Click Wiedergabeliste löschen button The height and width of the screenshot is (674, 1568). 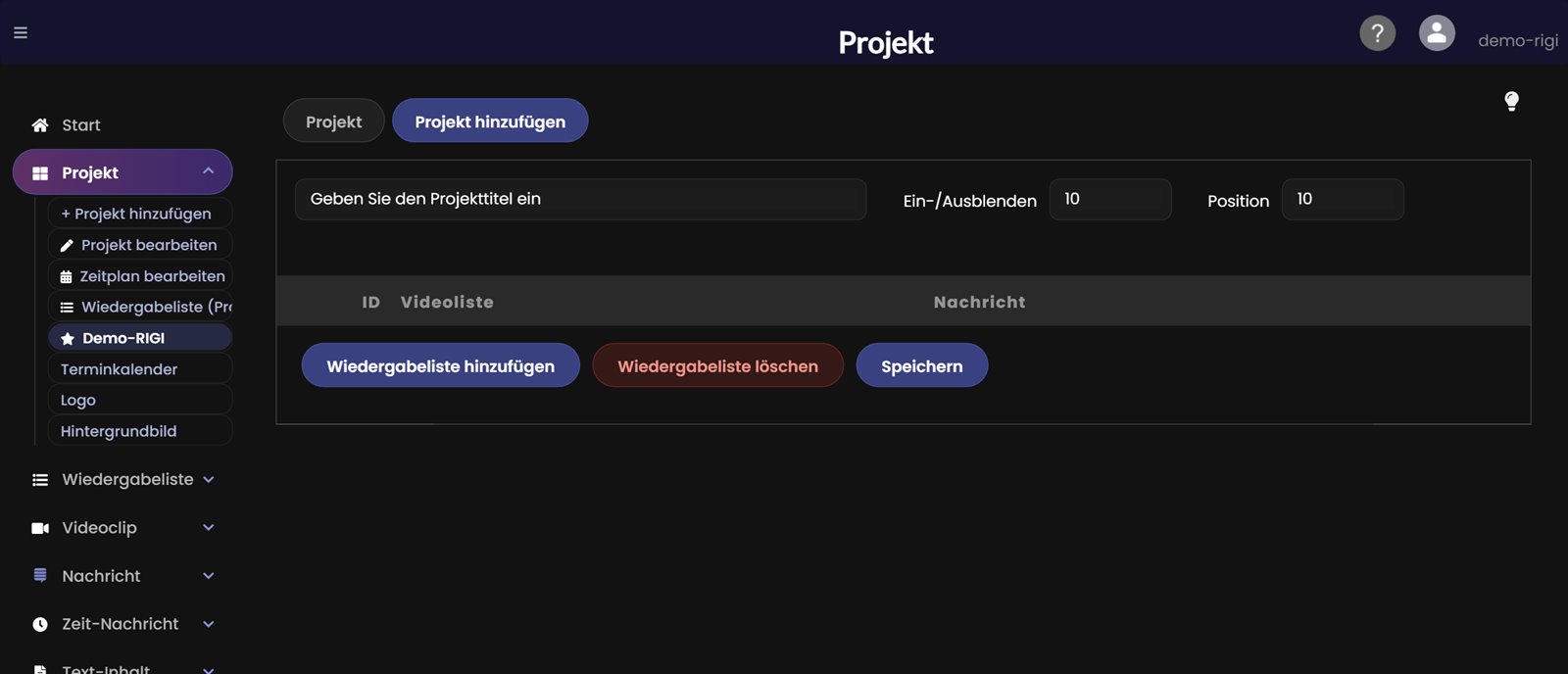[x=717, y=365]
